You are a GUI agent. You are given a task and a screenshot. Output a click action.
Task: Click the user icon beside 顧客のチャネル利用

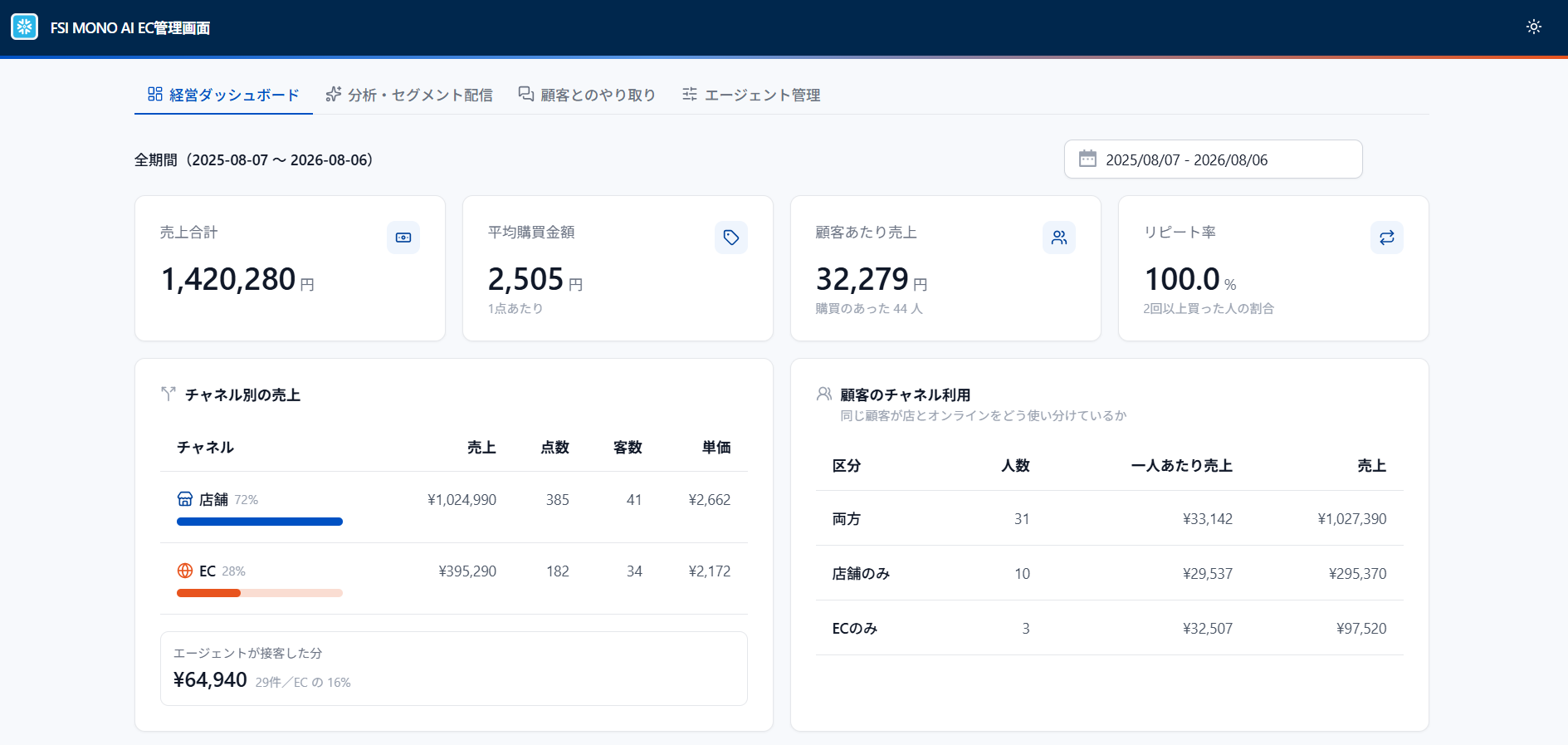[824, 394]
